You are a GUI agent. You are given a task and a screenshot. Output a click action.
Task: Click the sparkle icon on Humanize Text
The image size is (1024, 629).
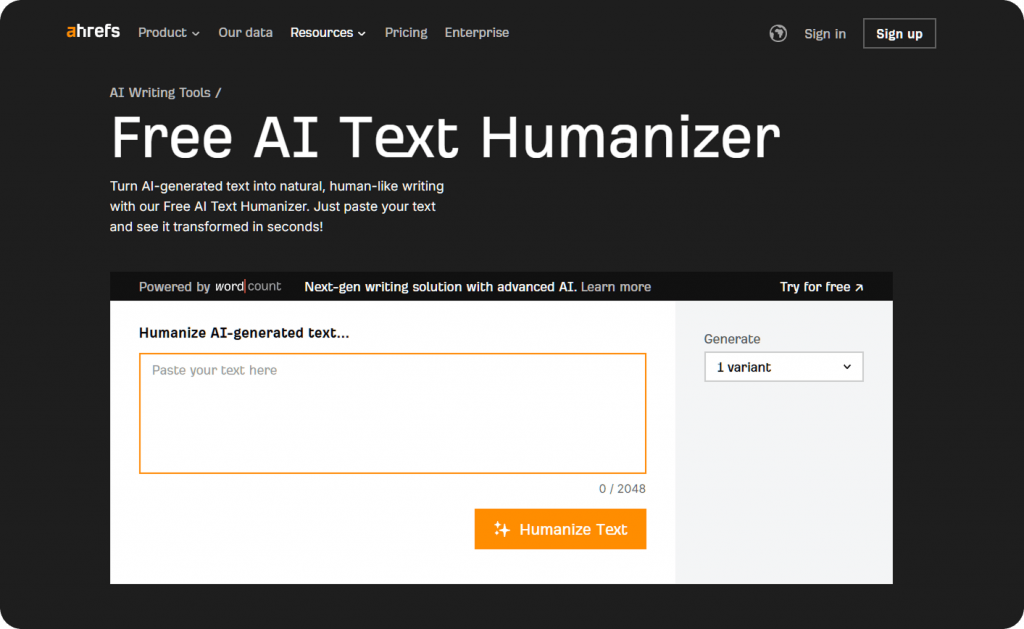502,529
